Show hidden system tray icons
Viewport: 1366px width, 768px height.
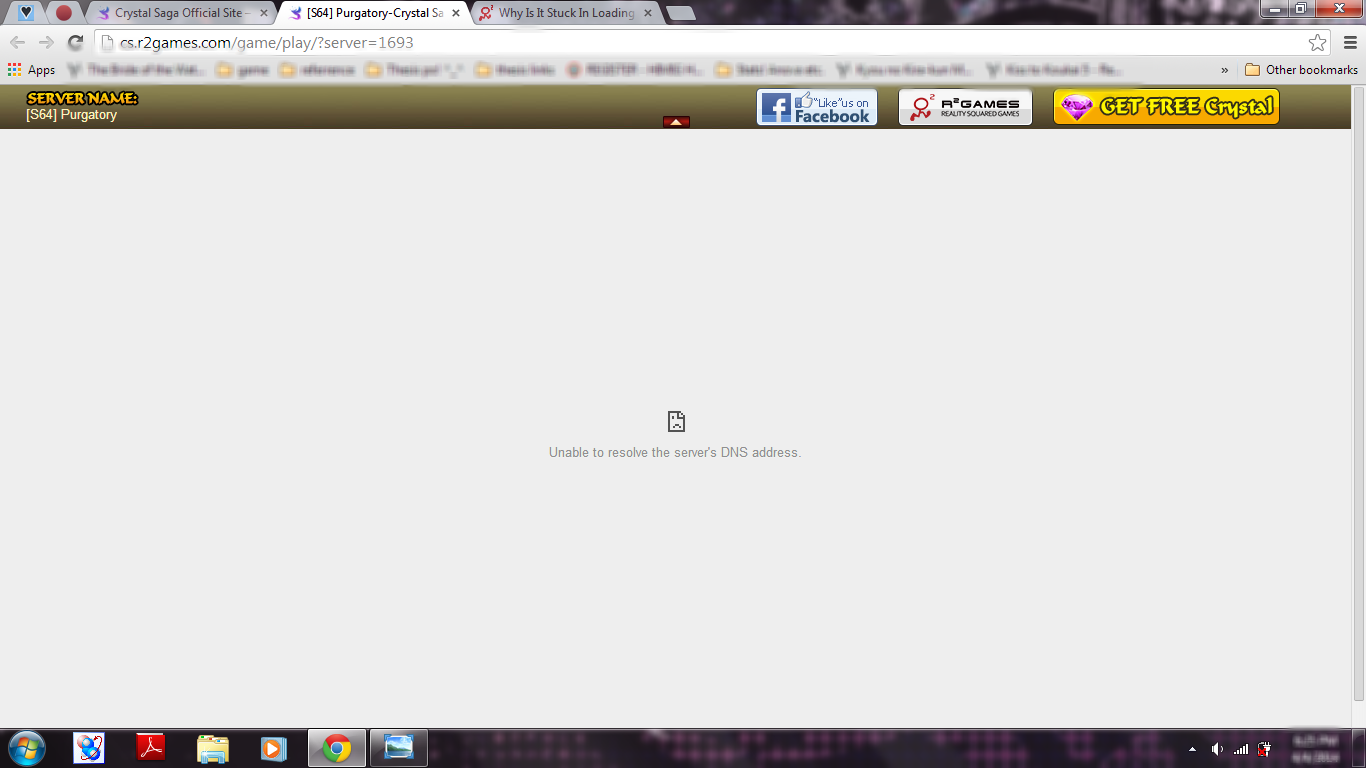coord(1192,749)
